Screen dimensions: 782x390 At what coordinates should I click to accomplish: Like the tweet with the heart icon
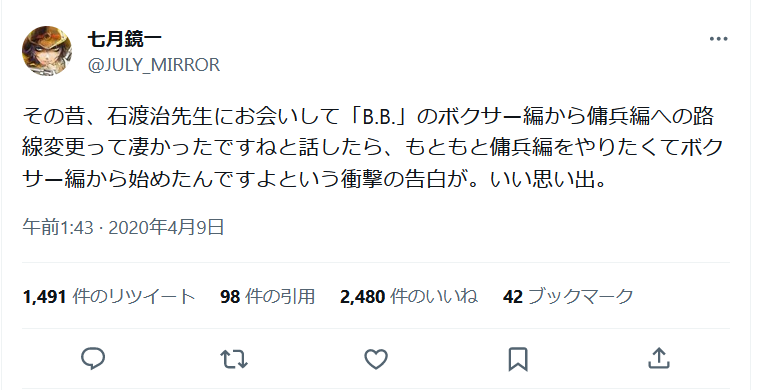376,359
